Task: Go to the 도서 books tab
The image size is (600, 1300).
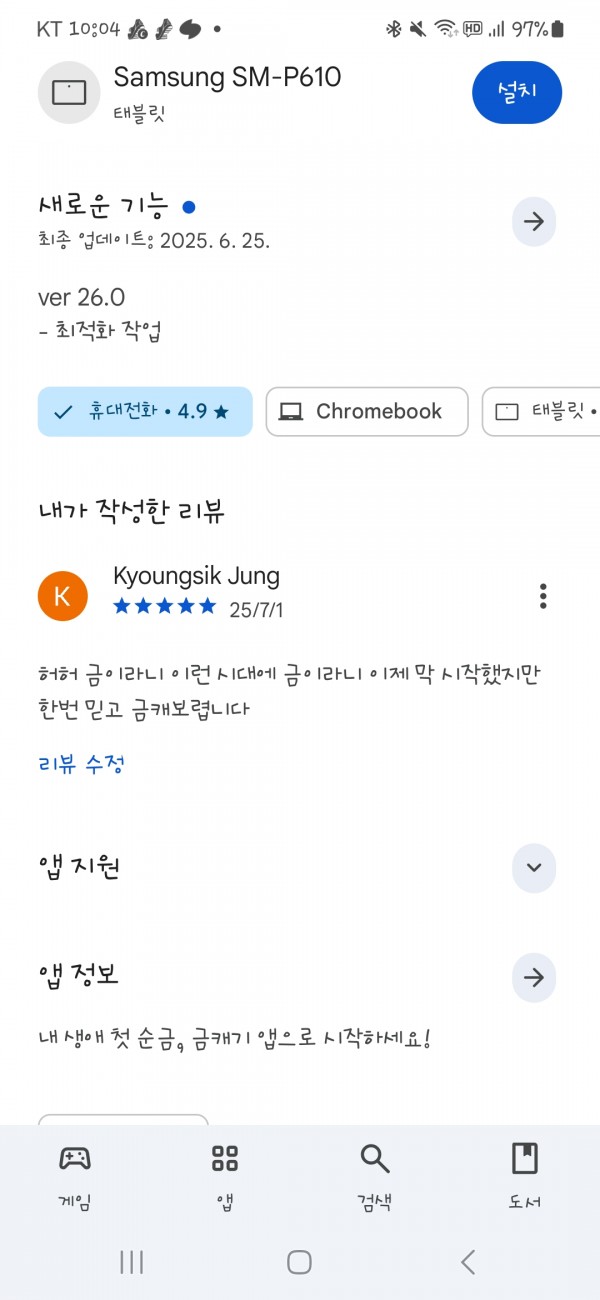Action: (x=525, y=1176)
